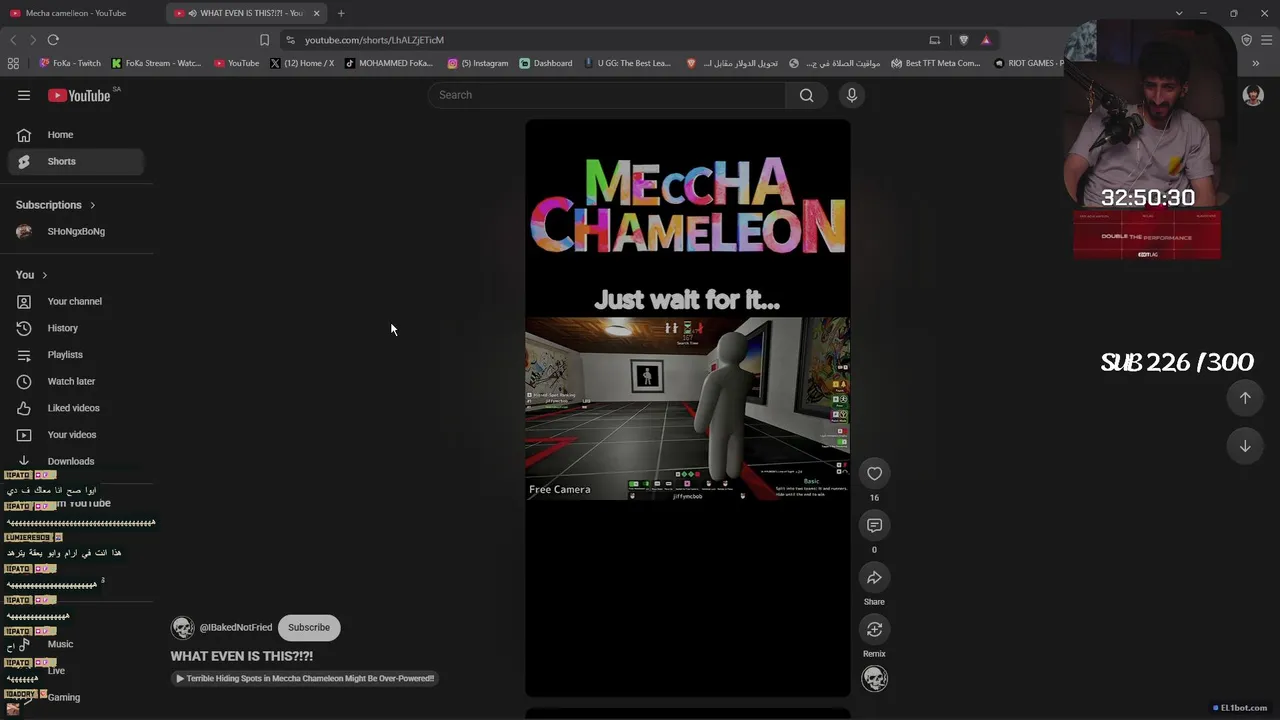
Task: Open the (5) Instagram bookmark
Action: click(478, 63)
